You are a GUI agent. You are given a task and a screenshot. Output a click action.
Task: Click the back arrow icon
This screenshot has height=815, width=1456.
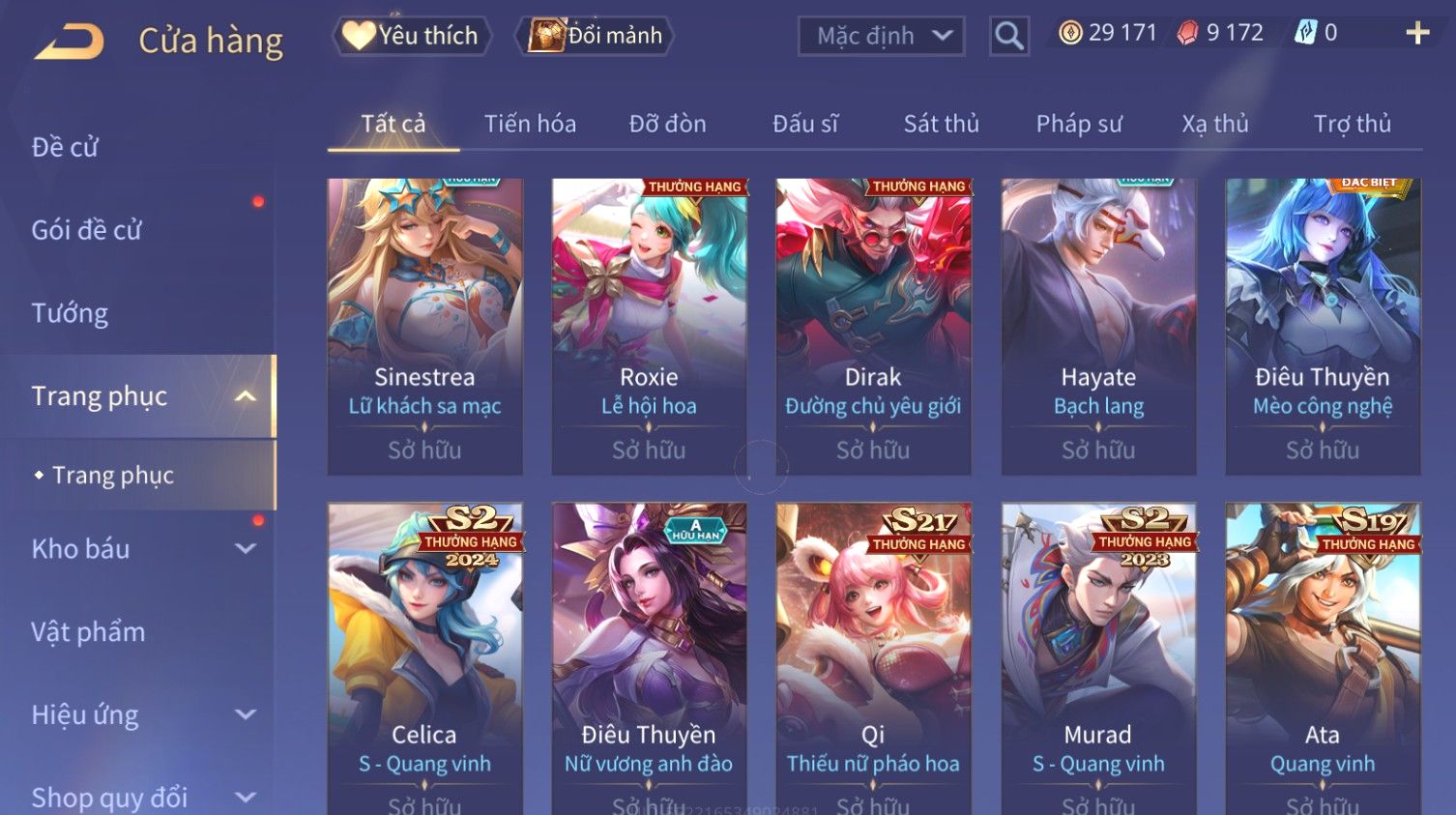pyautogui.click(x=69, y=42)
